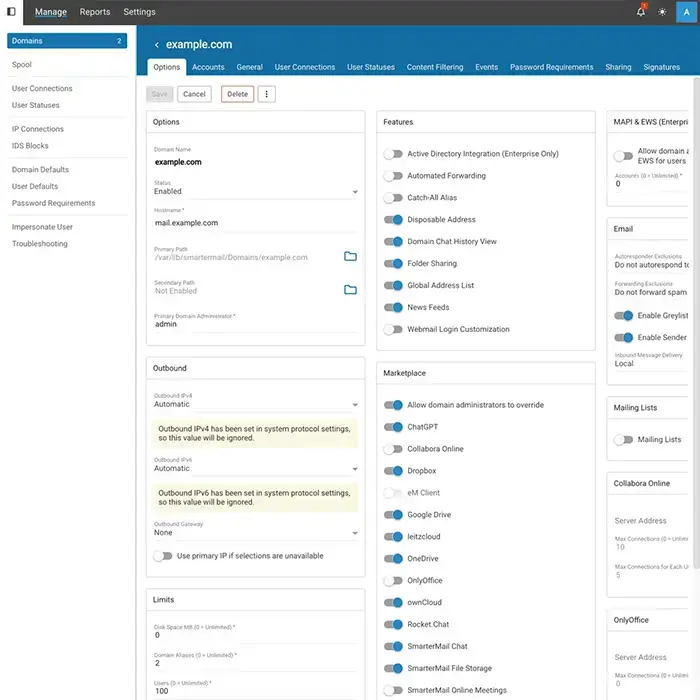
Task: Open the Status dropdown
Action: click(x=255, y=191)
